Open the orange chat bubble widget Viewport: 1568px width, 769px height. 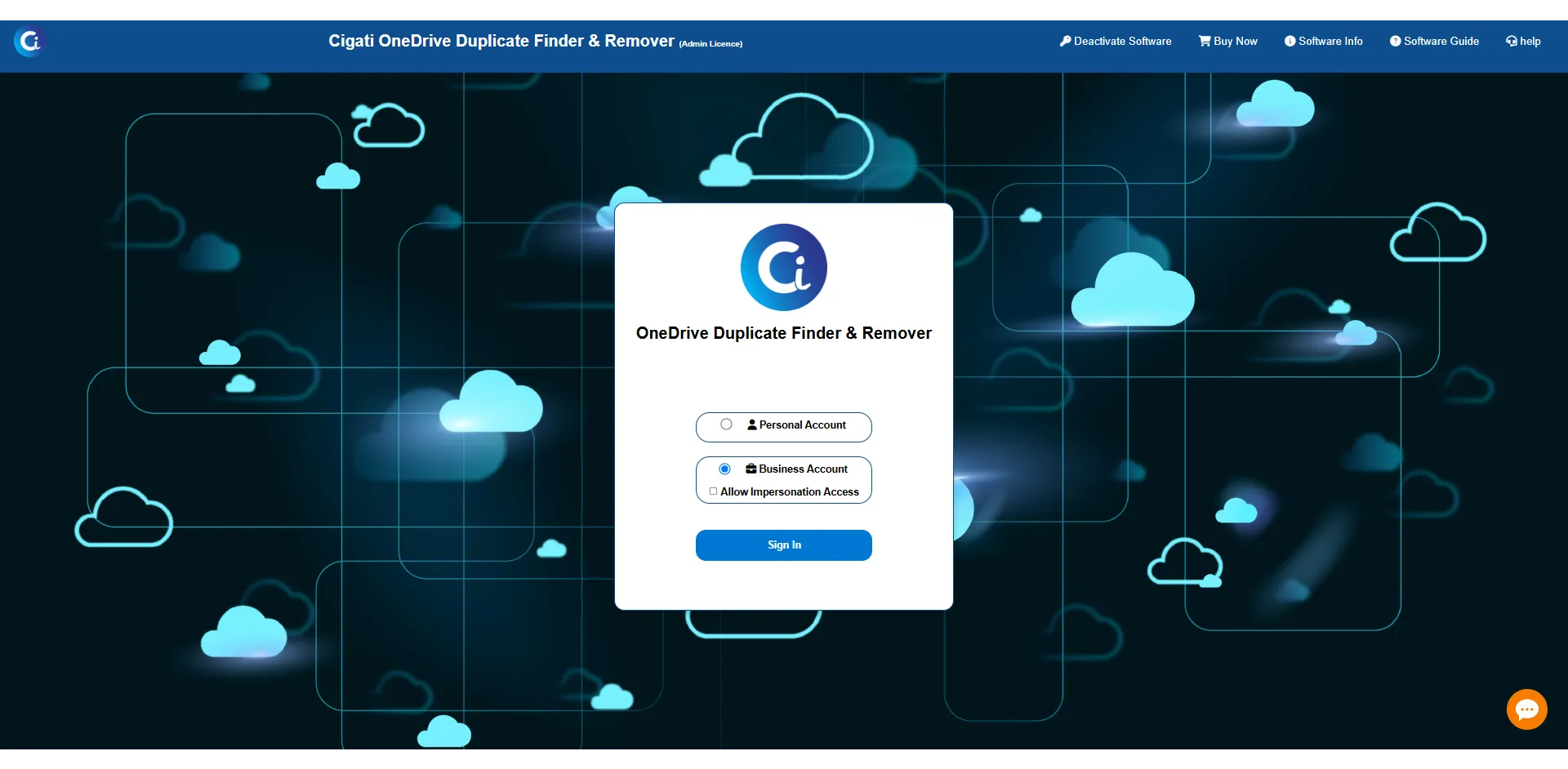pos(1526,709)
